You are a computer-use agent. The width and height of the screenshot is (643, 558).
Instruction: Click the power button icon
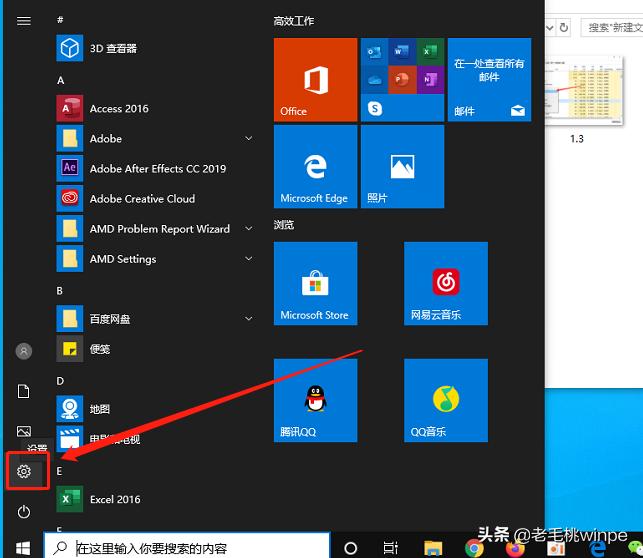coord(24,512)
